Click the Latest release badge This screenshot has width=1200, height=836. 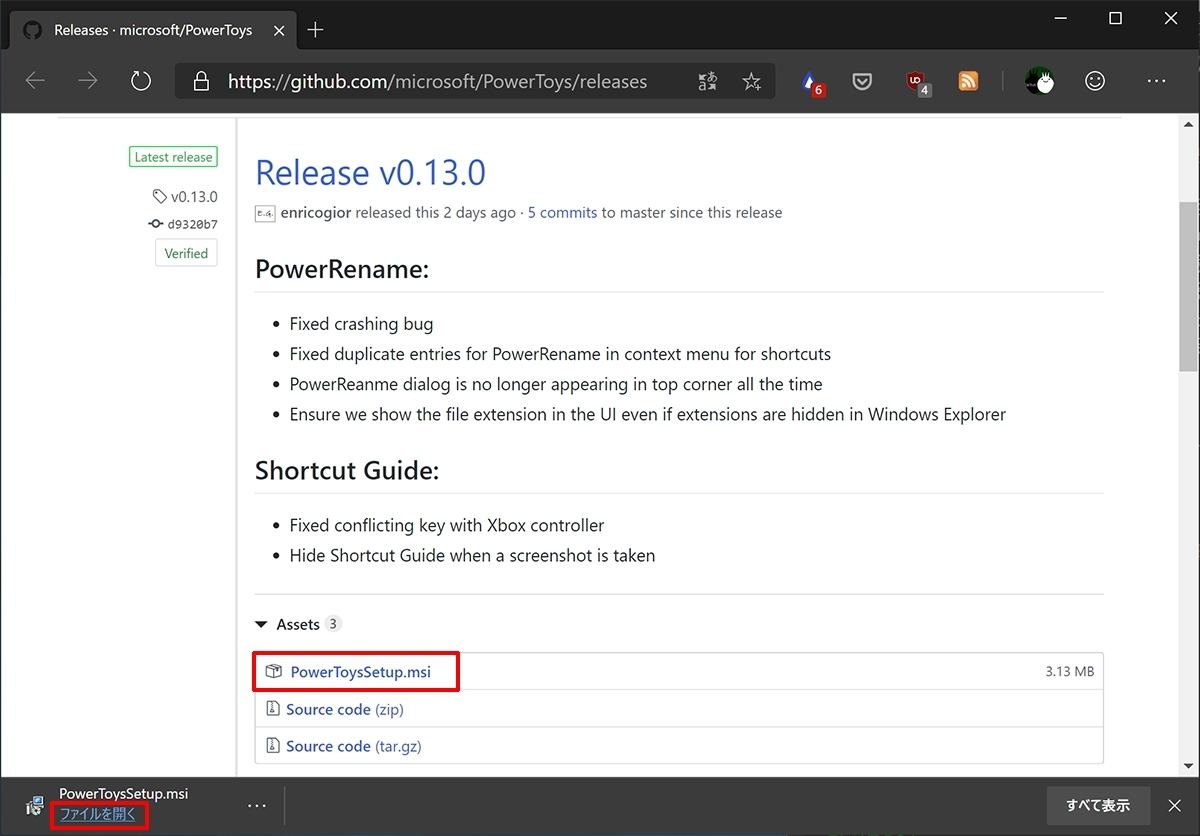173,157
